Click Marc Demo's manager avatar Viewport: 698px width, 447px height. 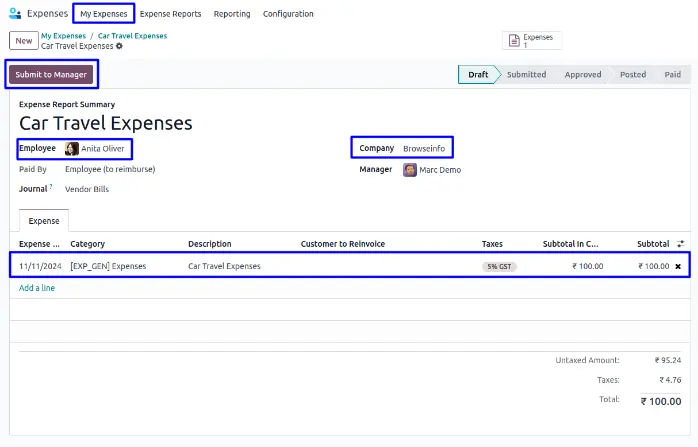[x=410, y=170]
